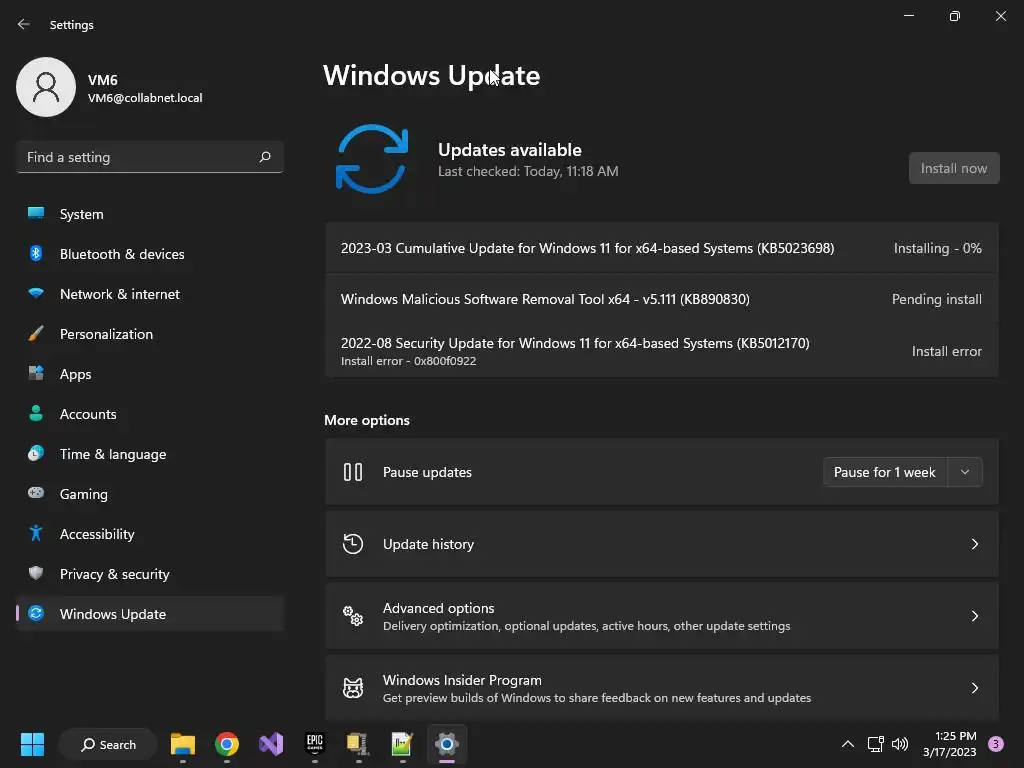The height and width of the screenshot is (768, 1024).
Task: Open Bluetooth & devices settings
Action: [x=150, y=254]
